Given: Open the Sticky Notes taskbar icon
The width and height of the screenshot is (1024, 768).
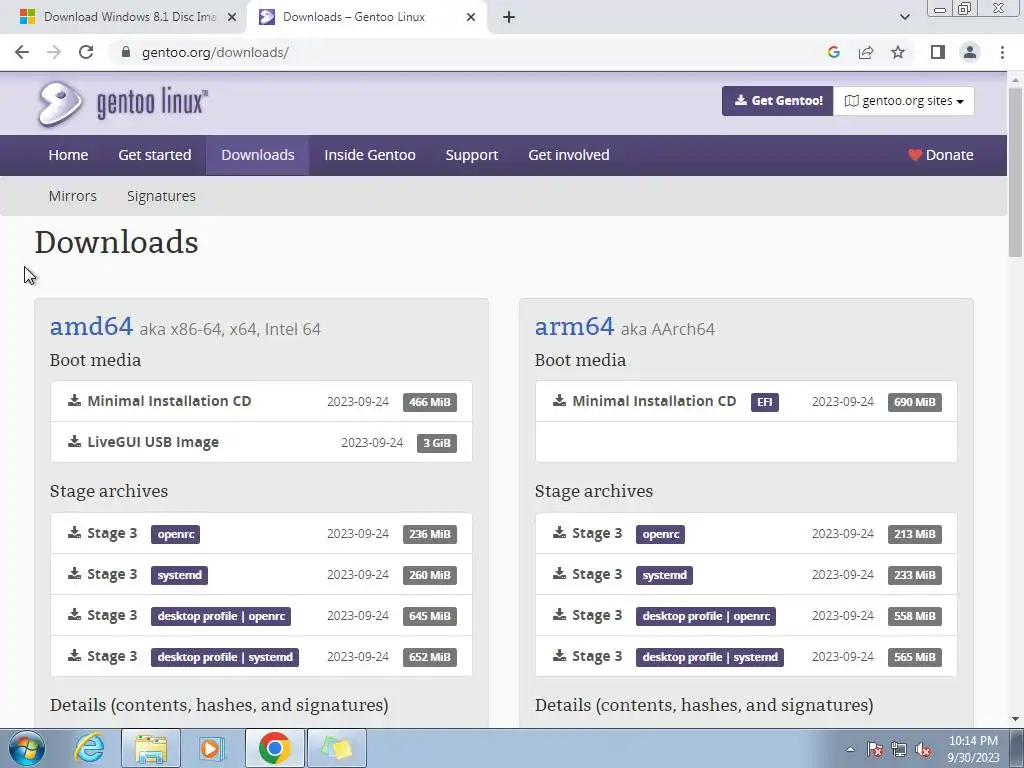Looking at the screenshot, I should coord(337,748).
